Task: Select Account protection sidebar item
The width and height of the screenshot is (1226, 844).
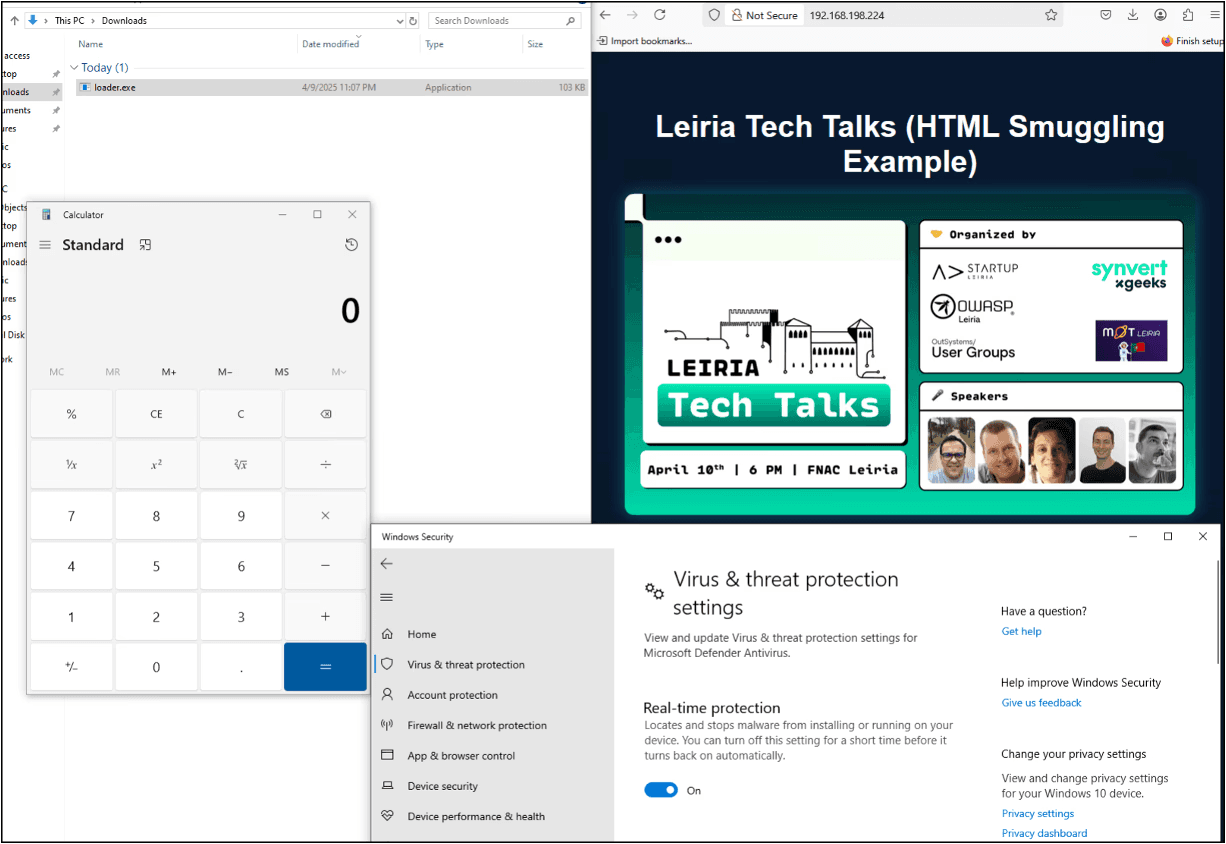Action: coord(493,695)
